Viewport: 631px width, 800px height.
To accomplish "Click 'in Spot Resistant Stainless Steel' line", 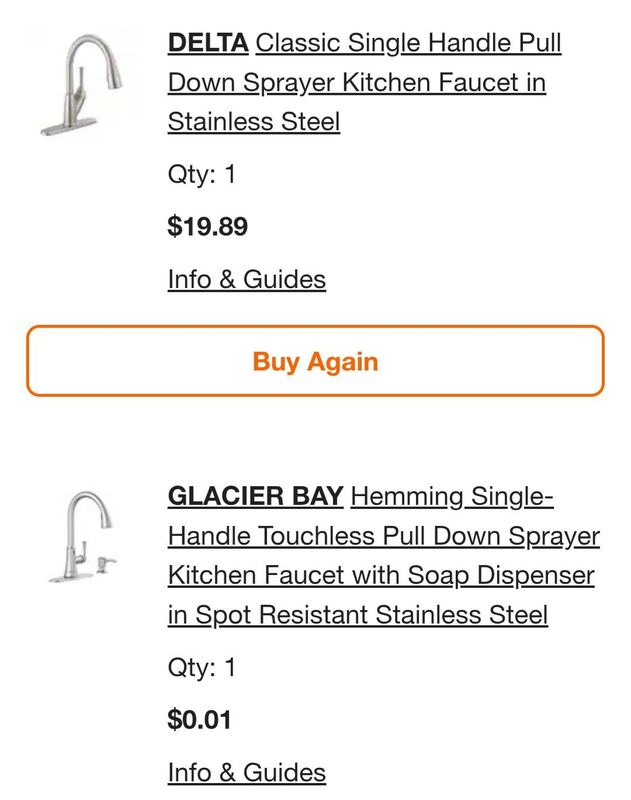I will pos(358,615).
